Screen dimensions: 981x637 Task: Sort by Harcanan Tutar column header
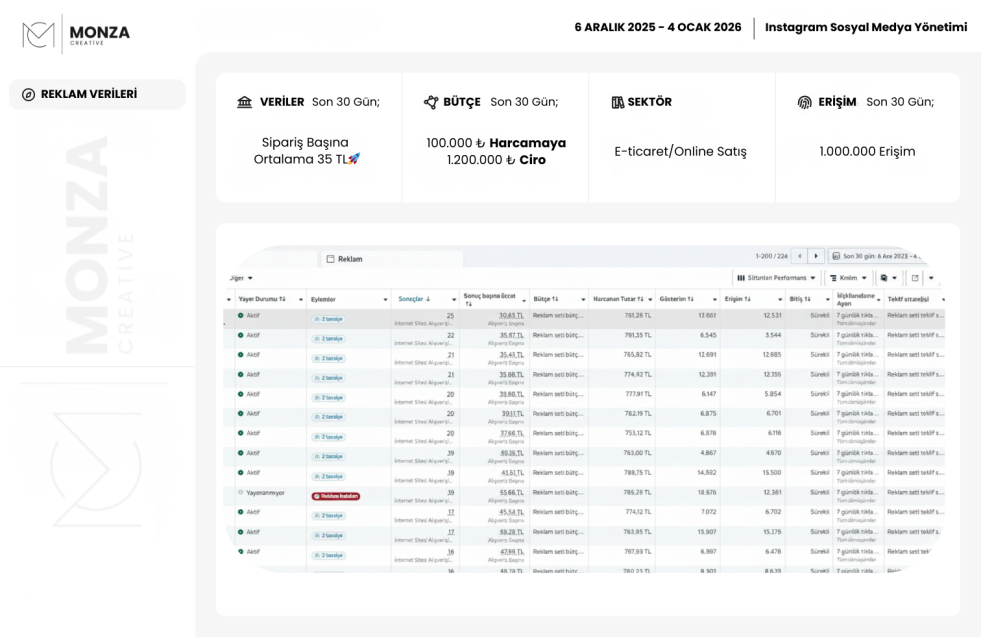[x=618, y=299]
